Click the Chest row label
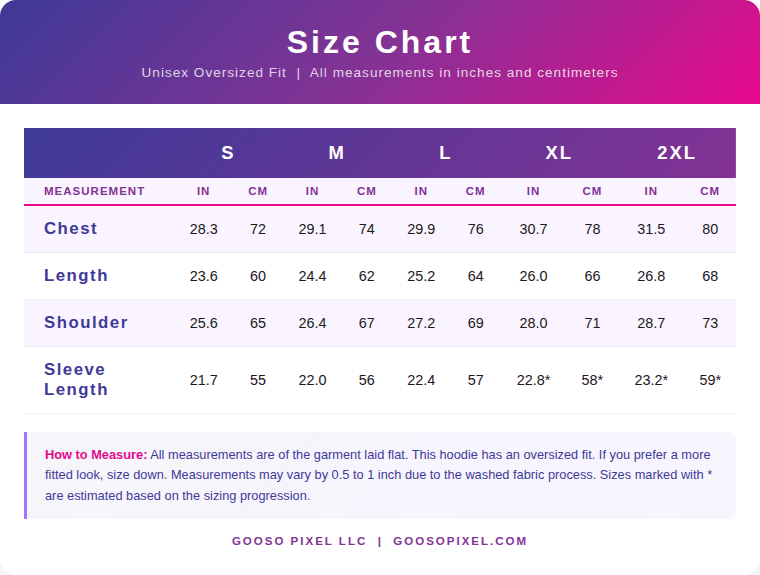Viewport: 760px width, 575px height. (x=71, y=229)
